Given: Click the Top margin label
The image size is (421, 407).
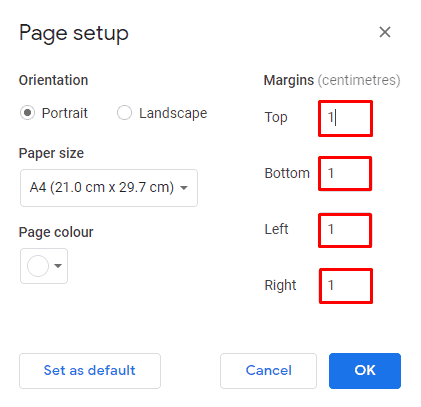Looking at the screenshot, I should click(276, 118).
